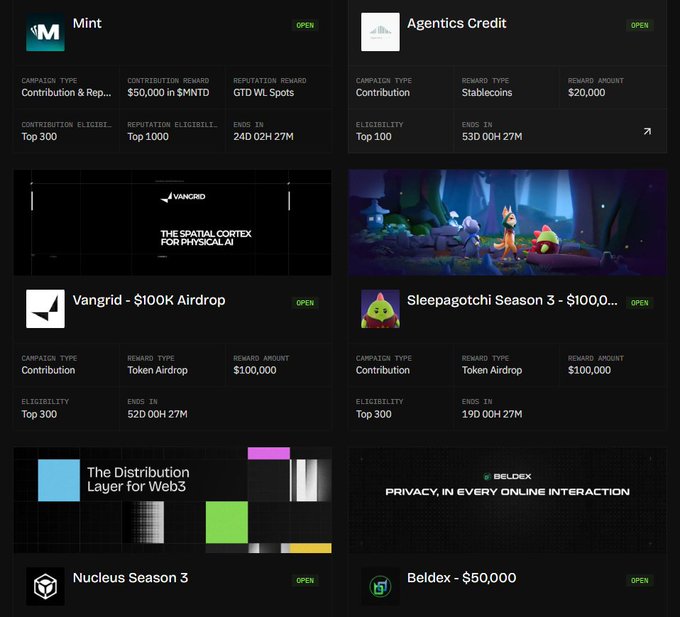The height and width of the screenshot is (617, 680).
Task: Click Agentics Credit '53D 00H 27M' countdown
Action: pos(492,137)
